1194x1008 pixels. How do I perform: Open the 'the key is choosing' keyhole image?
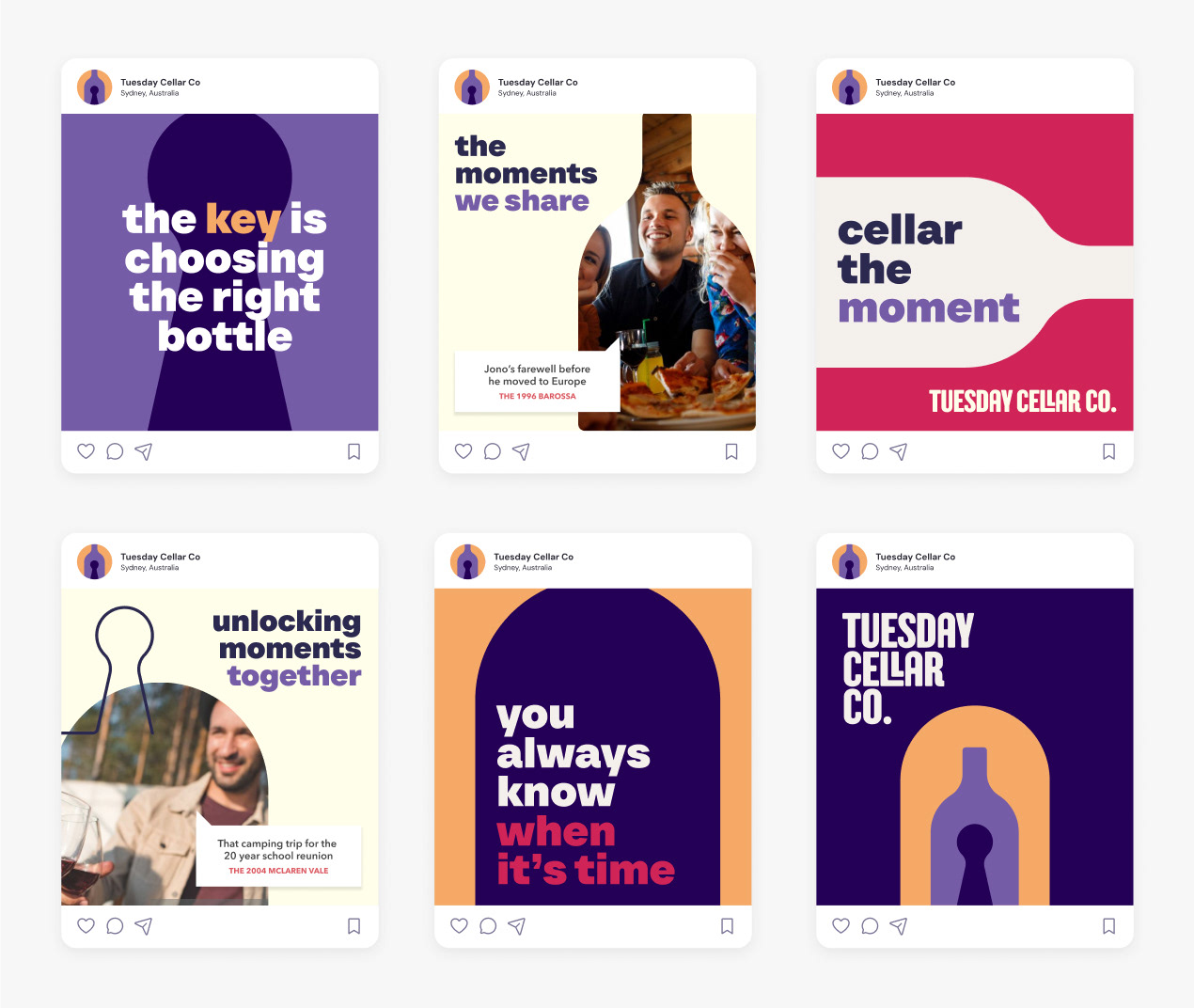pos(220,273)
